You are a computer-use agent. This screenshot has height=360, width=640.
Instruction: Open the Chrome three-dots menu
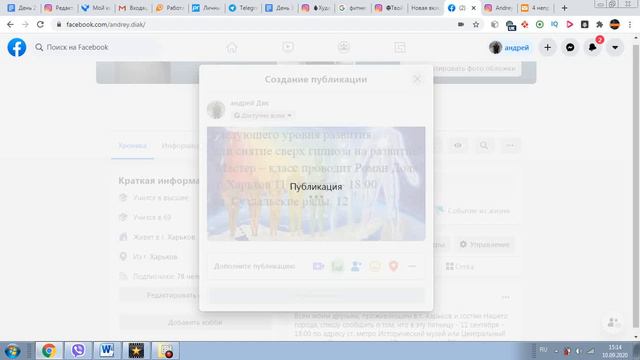(x=630, y=24)
